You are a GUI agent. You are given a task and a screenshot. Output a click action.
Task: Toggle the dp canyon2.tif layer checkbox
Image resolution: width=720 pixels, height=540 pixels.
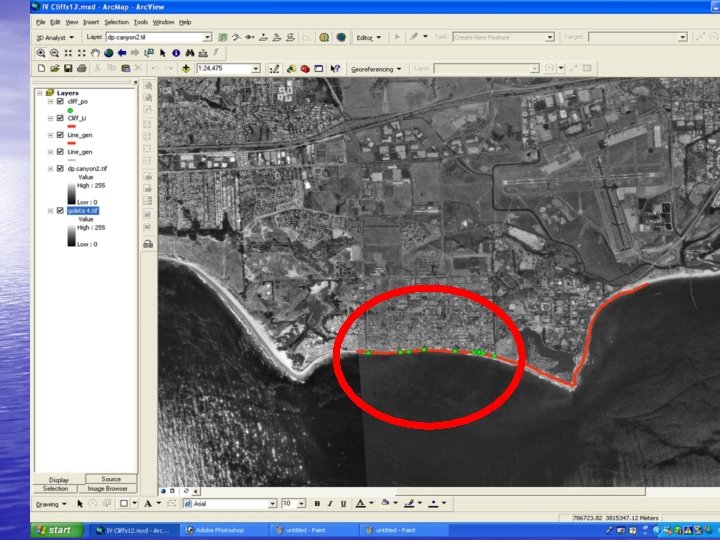pyautogui.click(x=60, y=169)
